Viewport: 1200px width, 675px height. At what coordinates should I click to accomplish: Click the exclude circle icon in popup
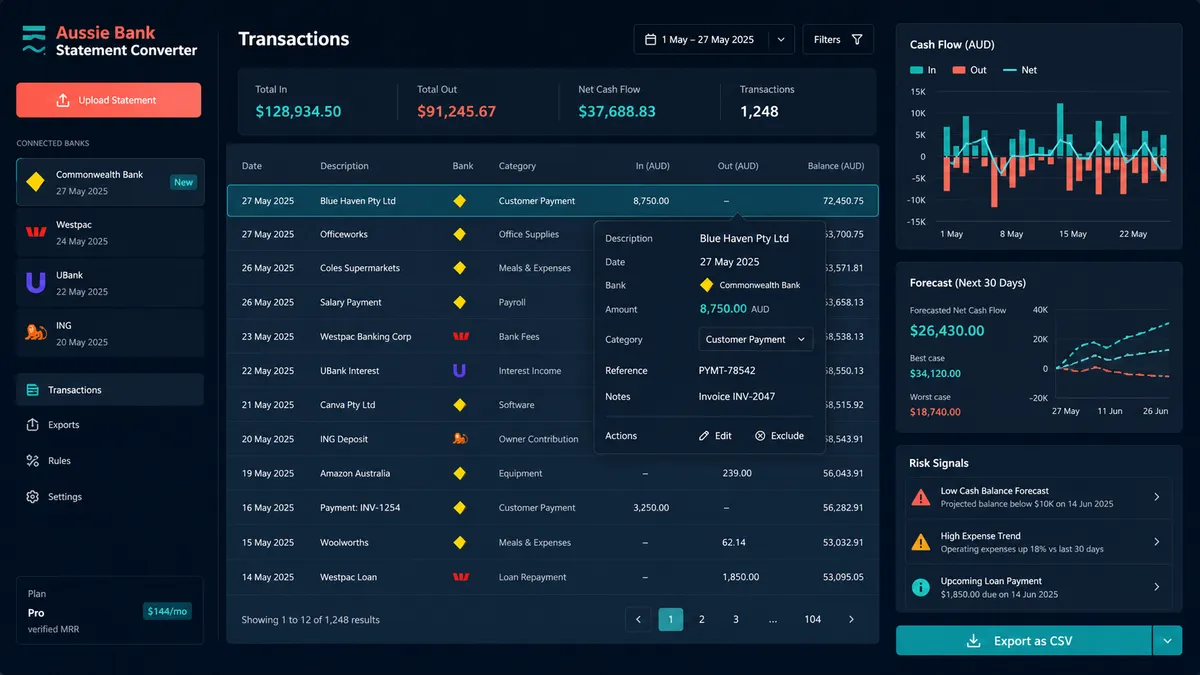coord(760,436)
